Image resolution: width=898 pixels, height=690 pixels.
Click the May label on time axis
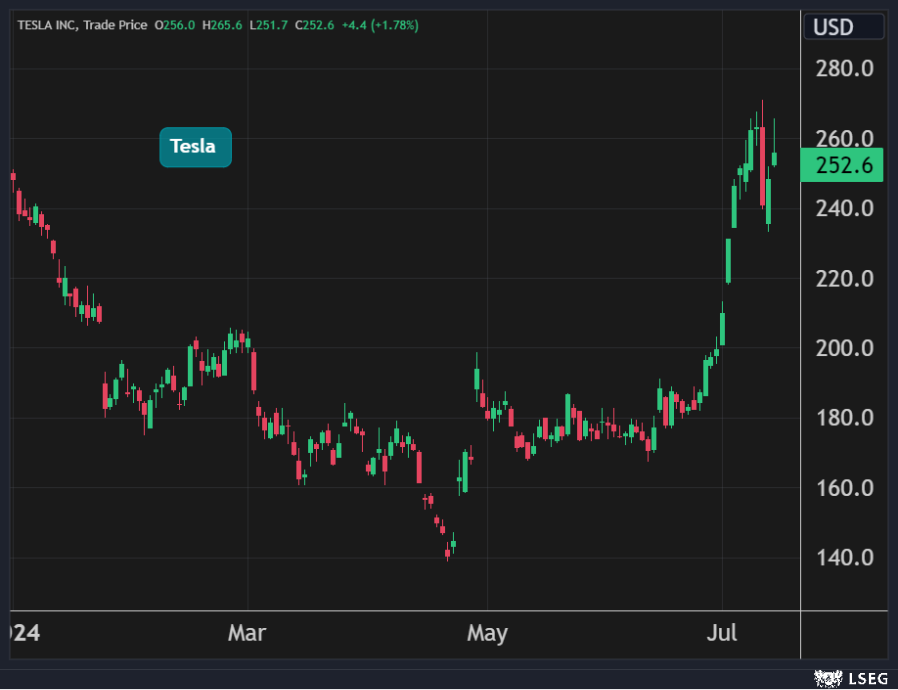coord(487,633)
